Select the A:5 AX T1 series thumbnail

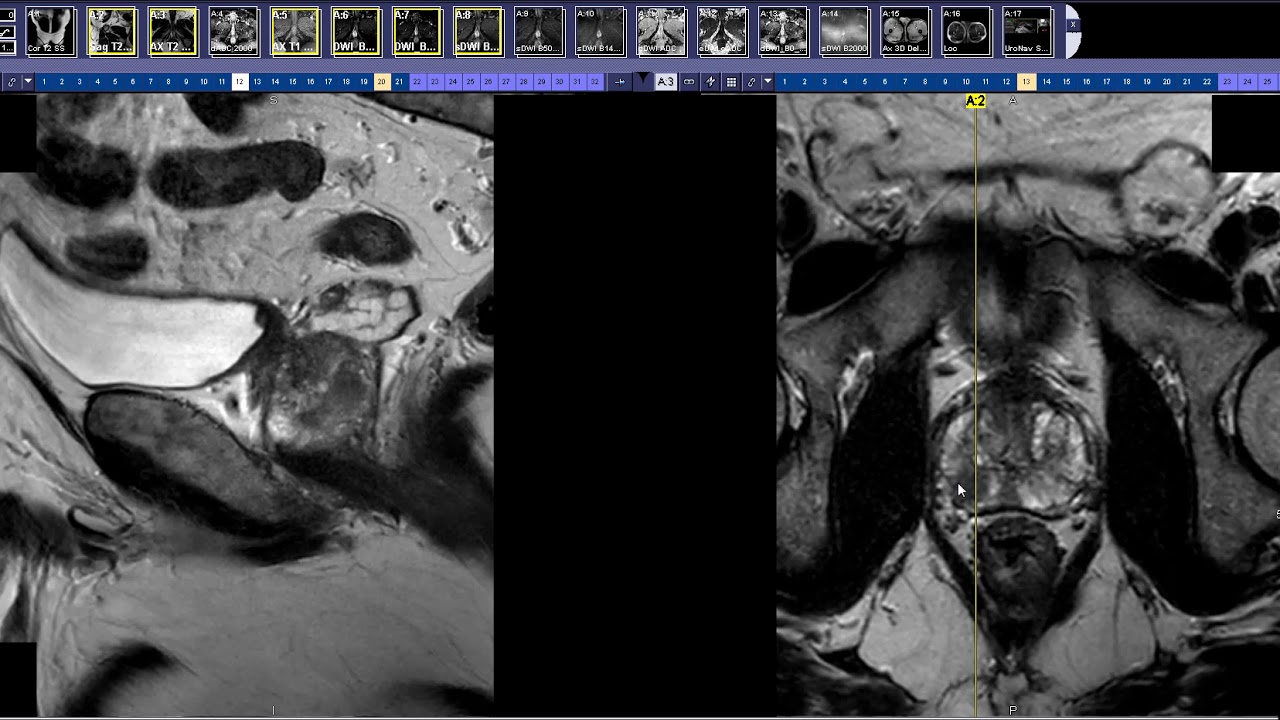(x=294, y=31)
